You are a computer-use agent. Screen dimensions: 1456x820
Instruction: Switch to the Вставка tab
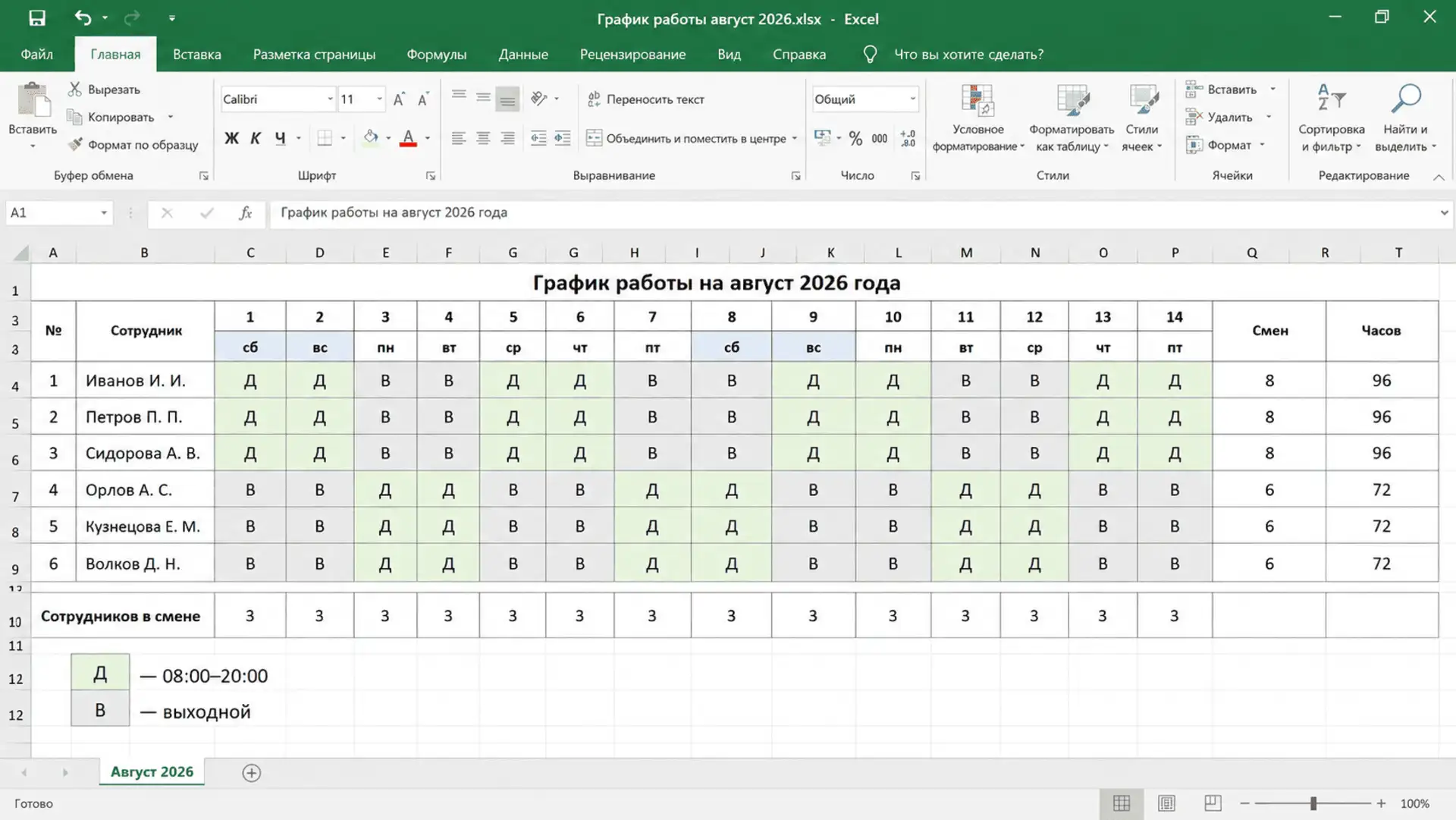pyautogui.click(x=196, y=55)
